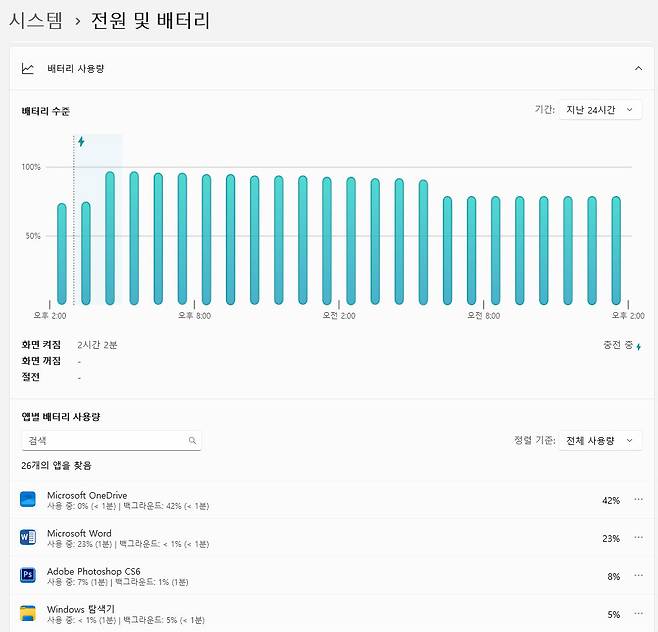Click the Microsoft OneDrive app icon
658x632 pixels.
pyautogui.click(x=28, y=499)
